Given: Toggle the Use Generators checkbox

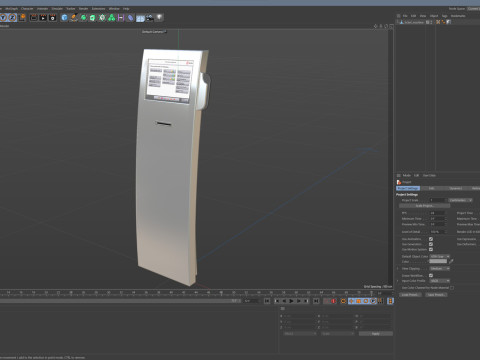Looking at the screenshot, I should click(x=431, y=244).
